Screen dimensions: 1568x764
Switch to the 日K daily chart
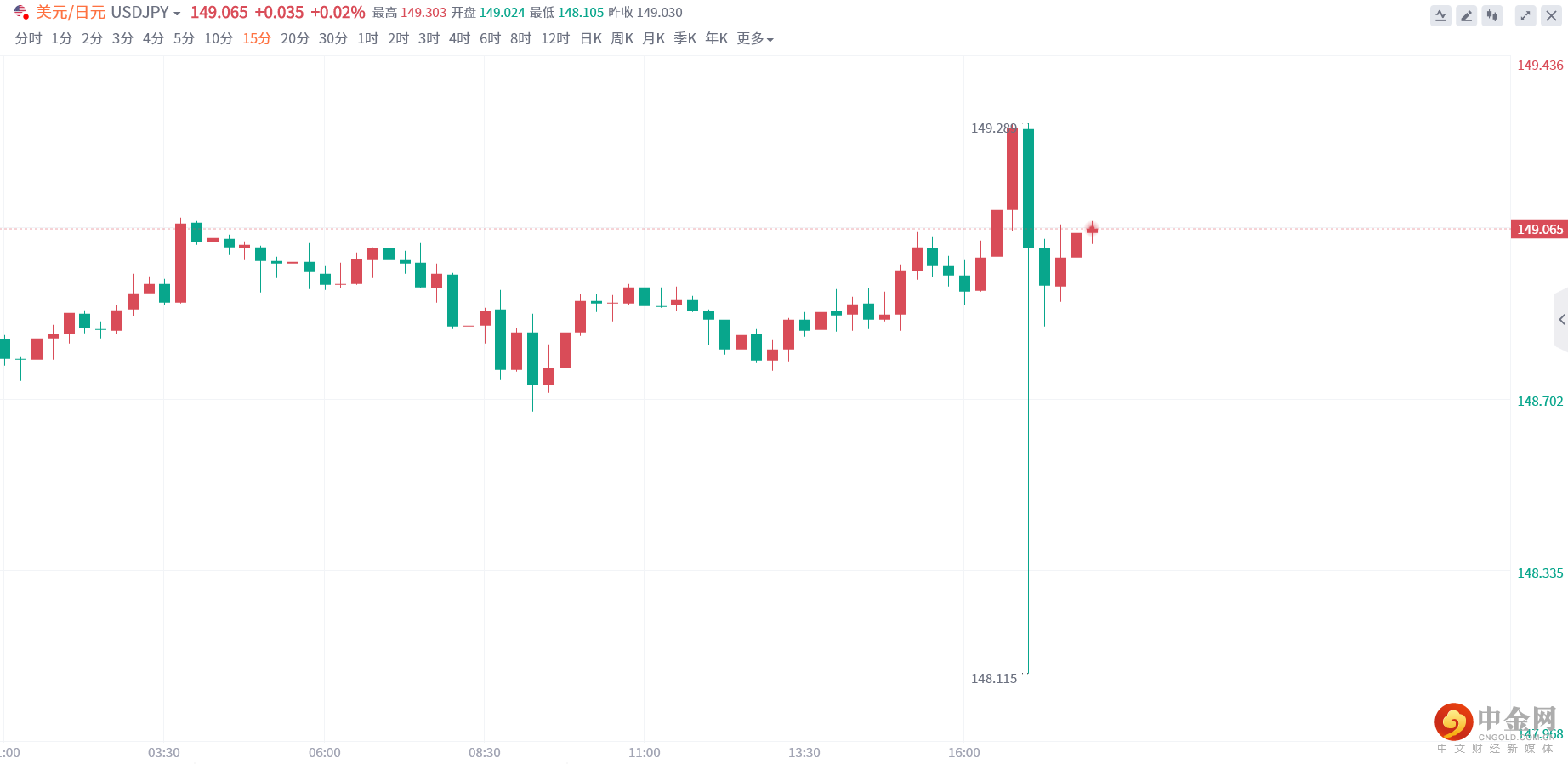point(590,39)
